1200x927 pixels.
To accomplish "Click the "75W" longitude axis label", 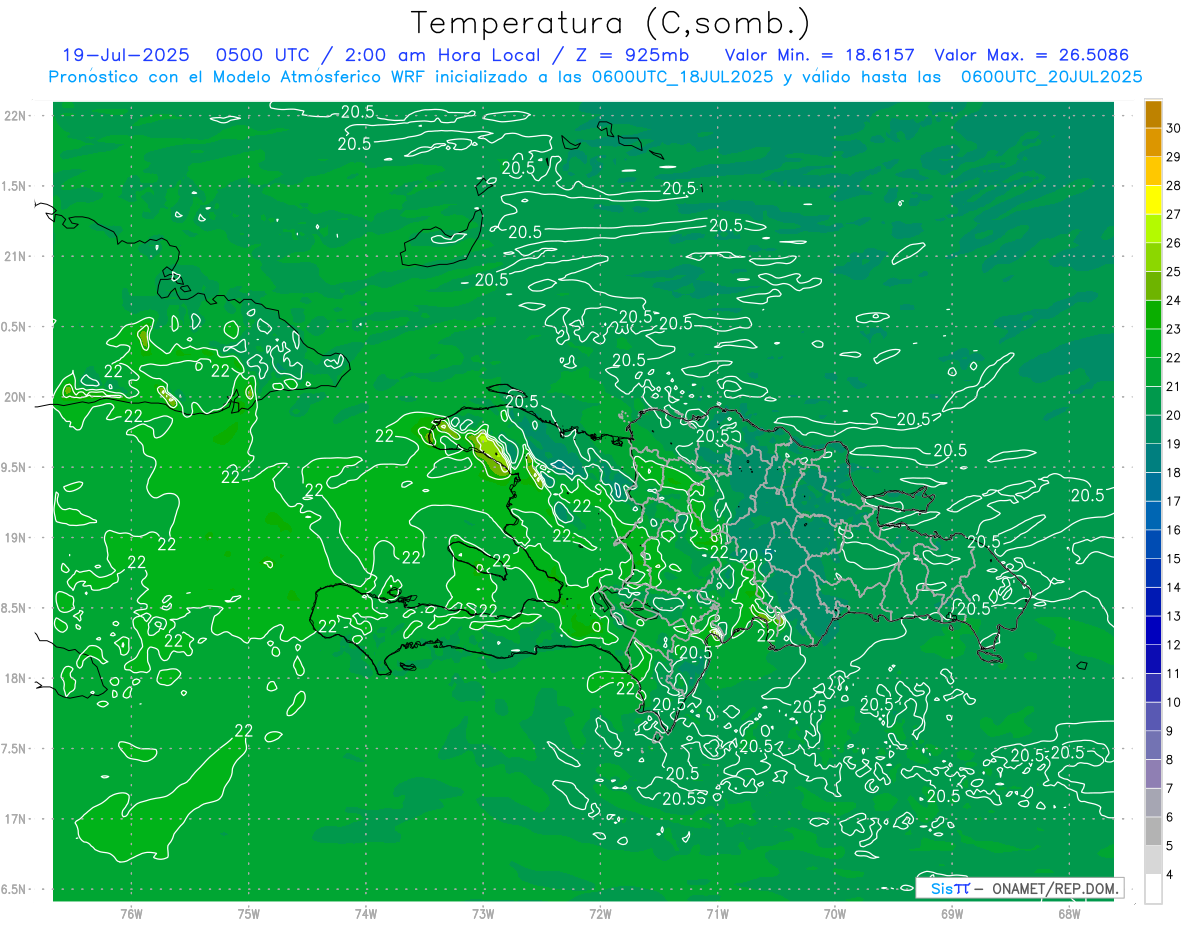I will coord(249,913).
